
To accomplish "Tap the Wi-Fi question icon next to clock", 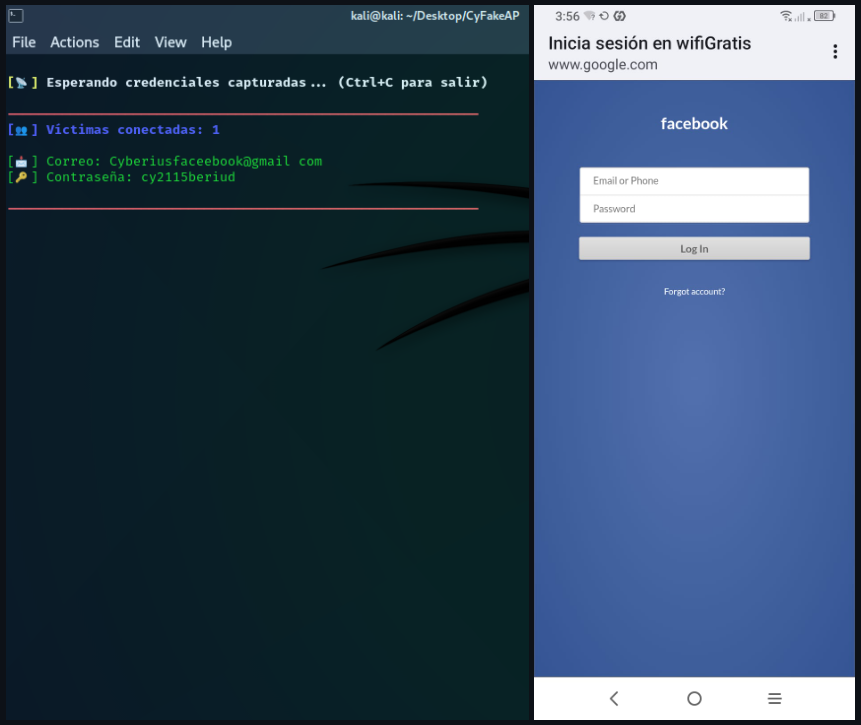I will pyautogui.click(x=589, y=16).
